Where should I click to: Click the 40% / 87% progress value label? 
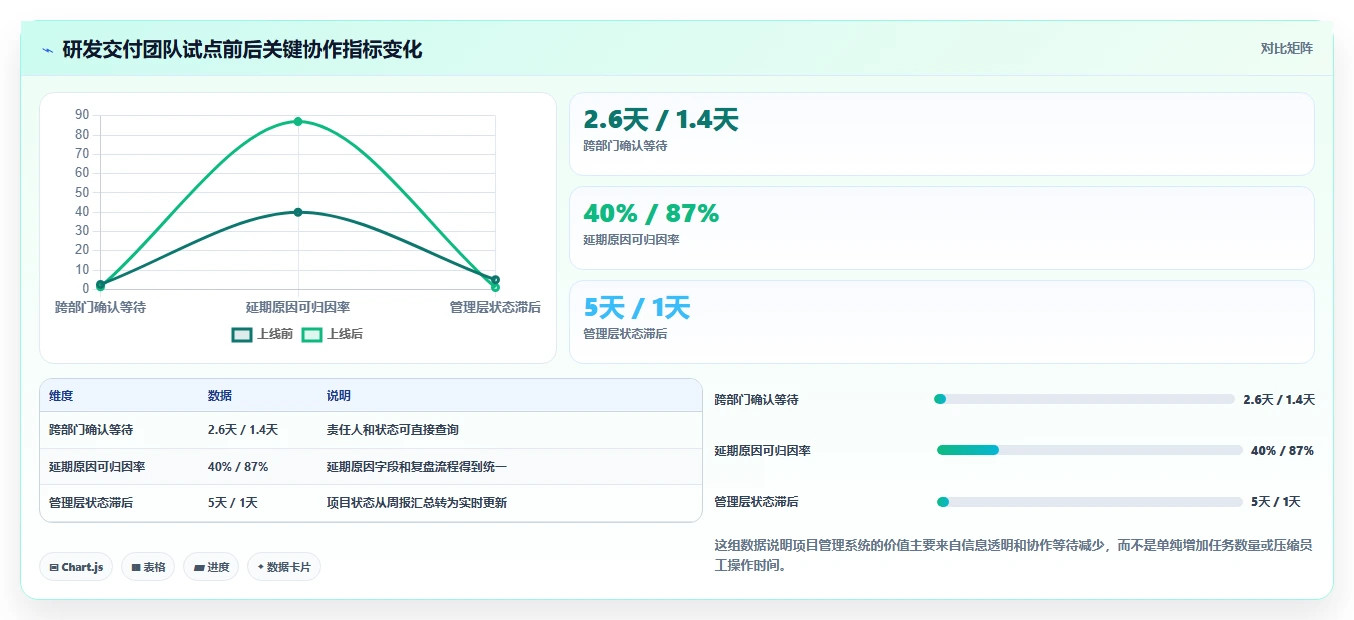1282,451
